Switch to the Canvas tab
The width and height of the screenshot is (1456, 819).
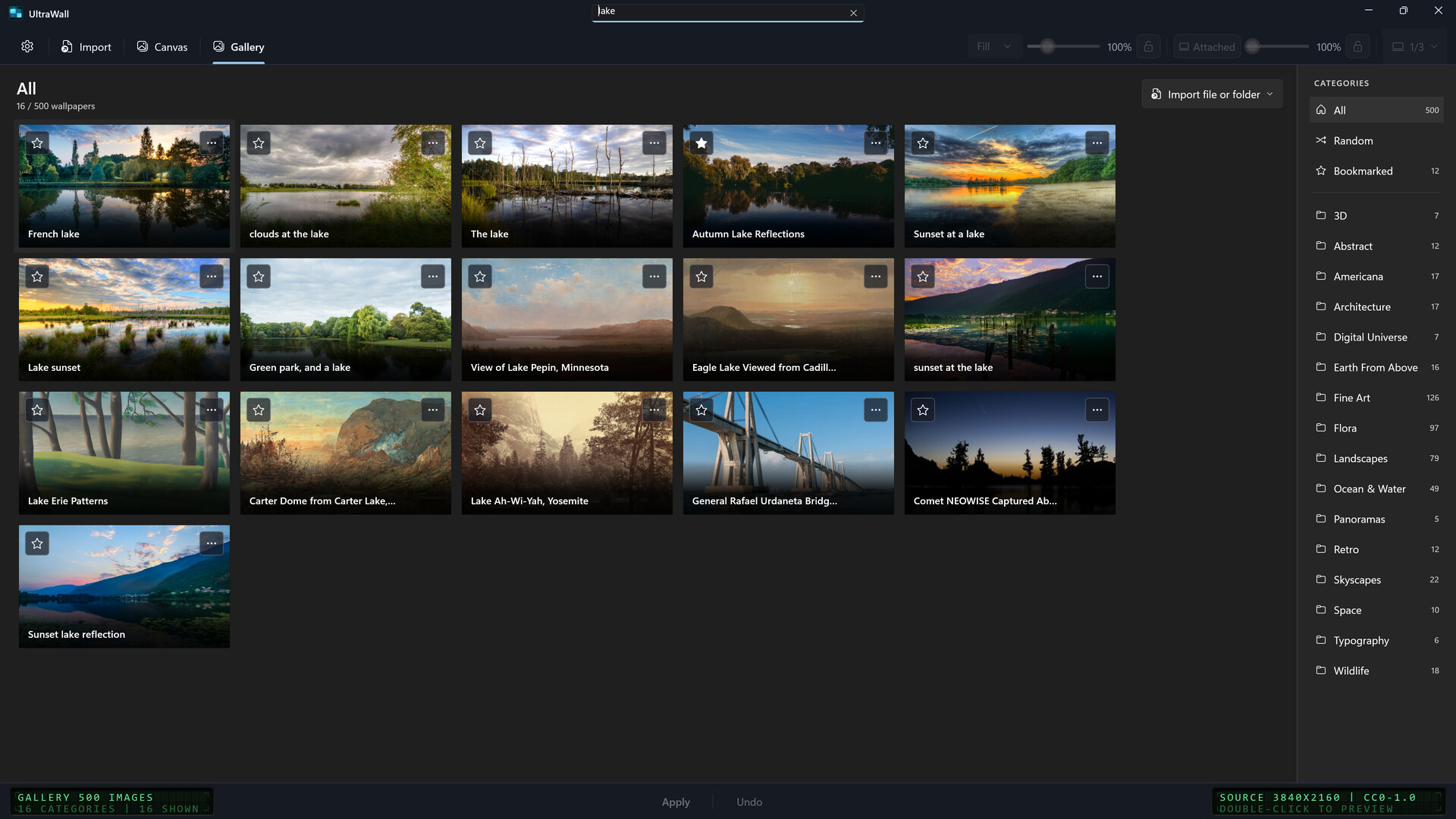tap(162, 46)
